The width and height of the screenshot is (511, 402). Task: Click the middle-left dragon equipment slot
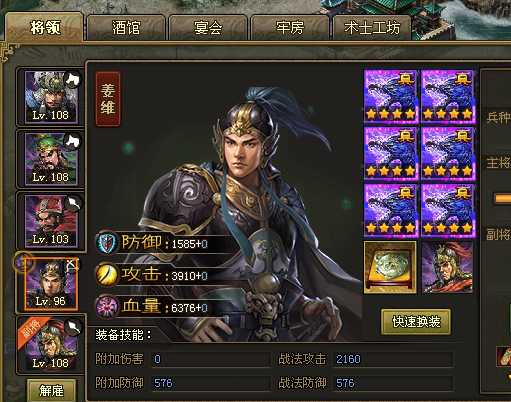390,154
